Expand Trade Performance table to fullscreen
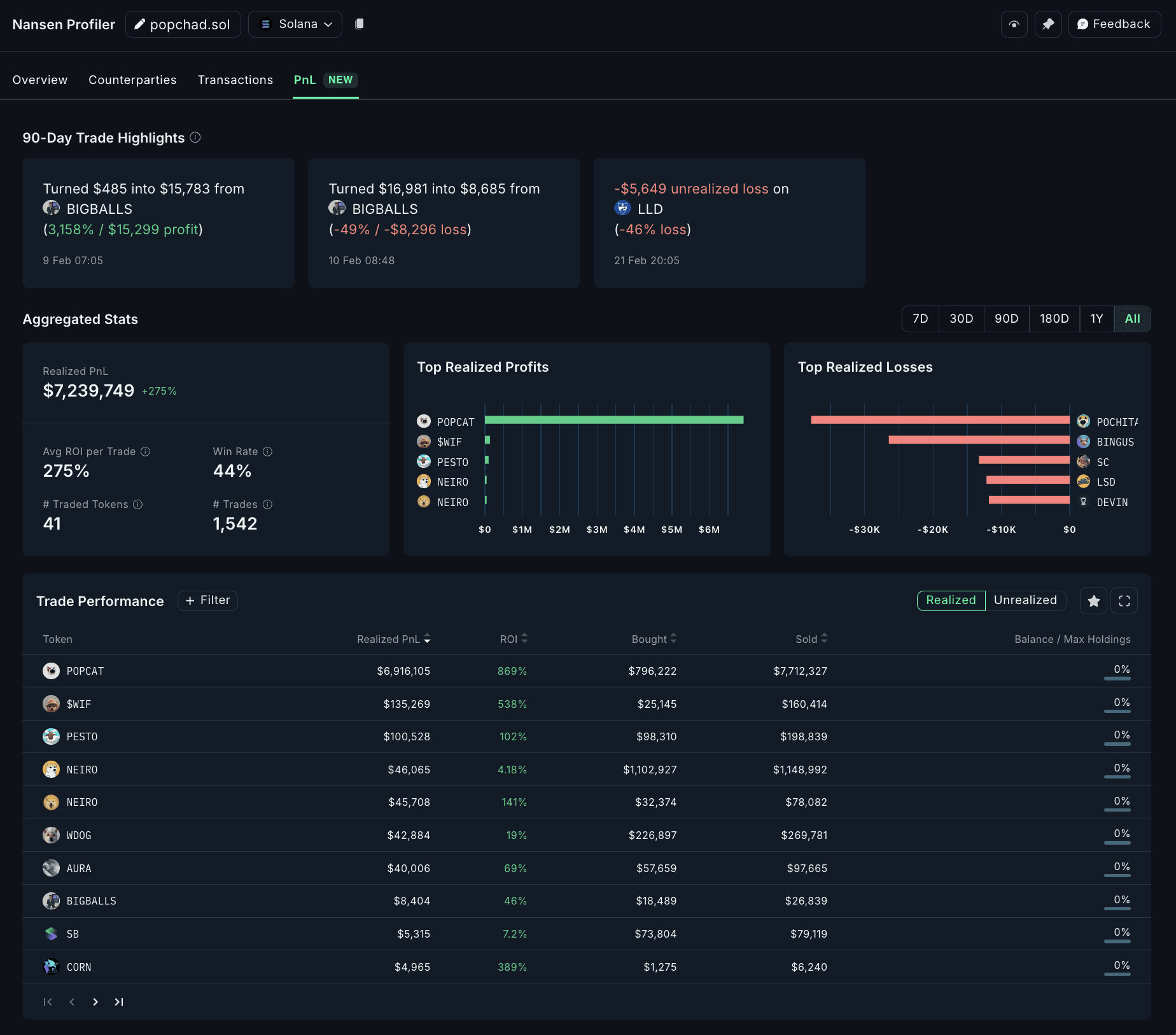 point(1124,601)
